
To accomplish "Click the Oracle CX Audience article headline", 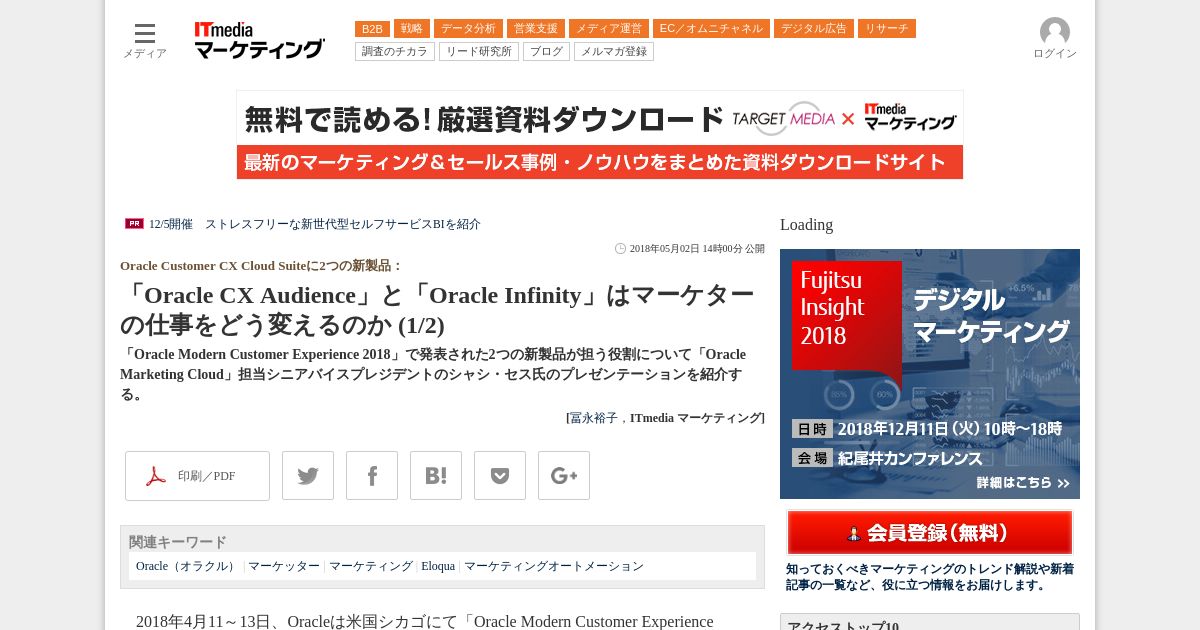I will pos(438,310).
